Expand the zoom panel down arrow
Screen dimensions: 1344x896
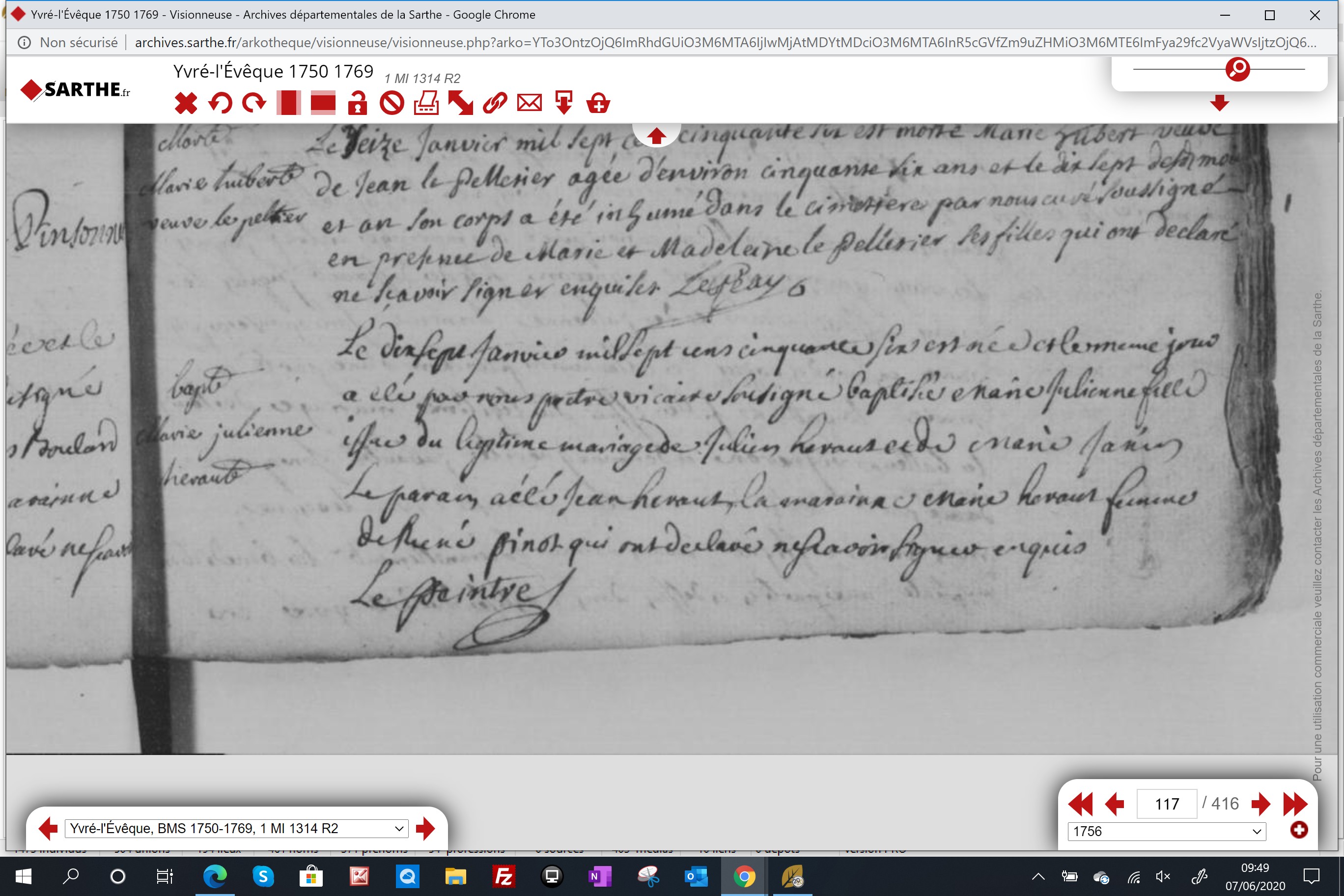1219,104
